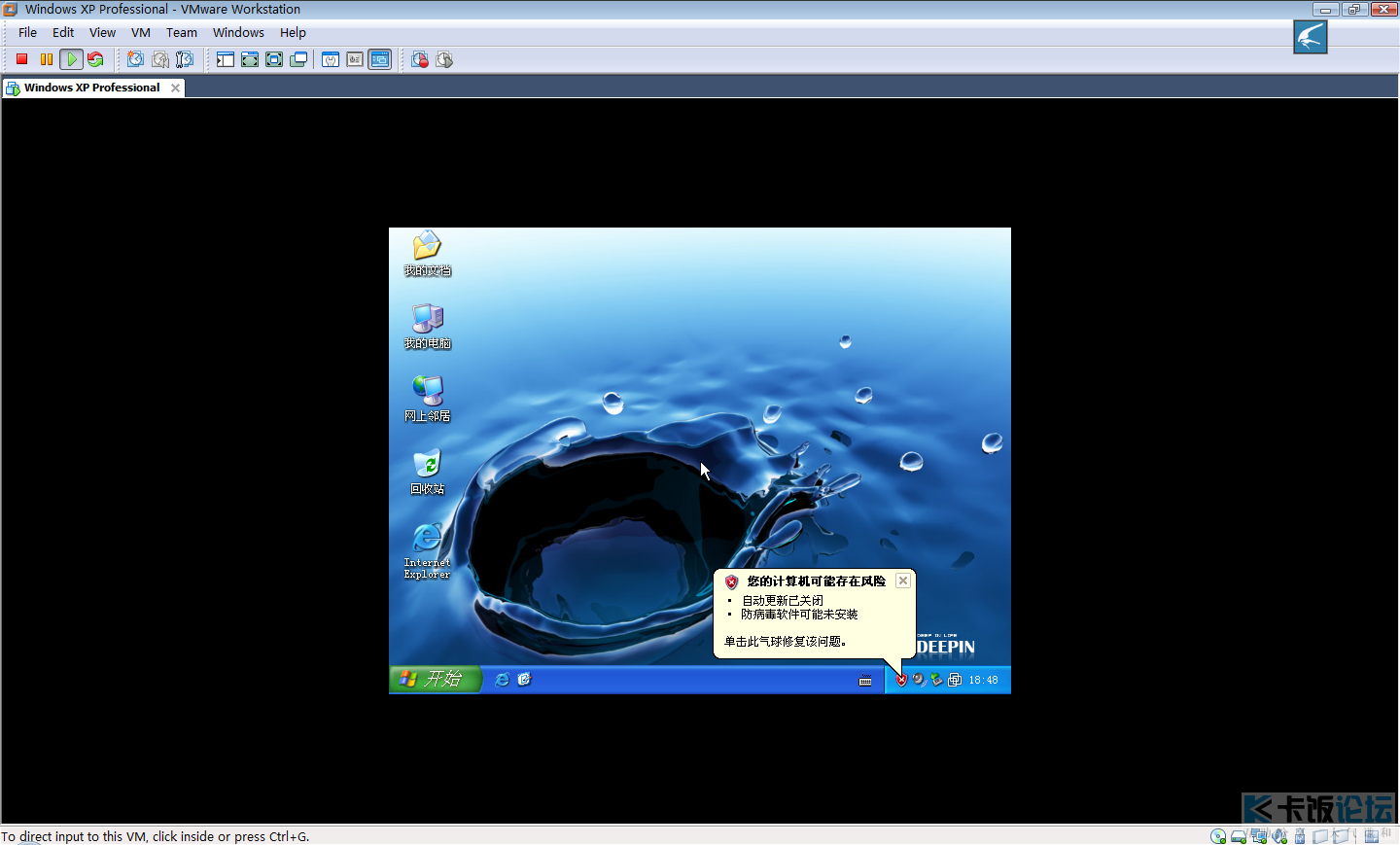The image size is (1400, 845).
Task: Click the 您的计算机可能存在风险 balloon title
Action: (817, 581)
